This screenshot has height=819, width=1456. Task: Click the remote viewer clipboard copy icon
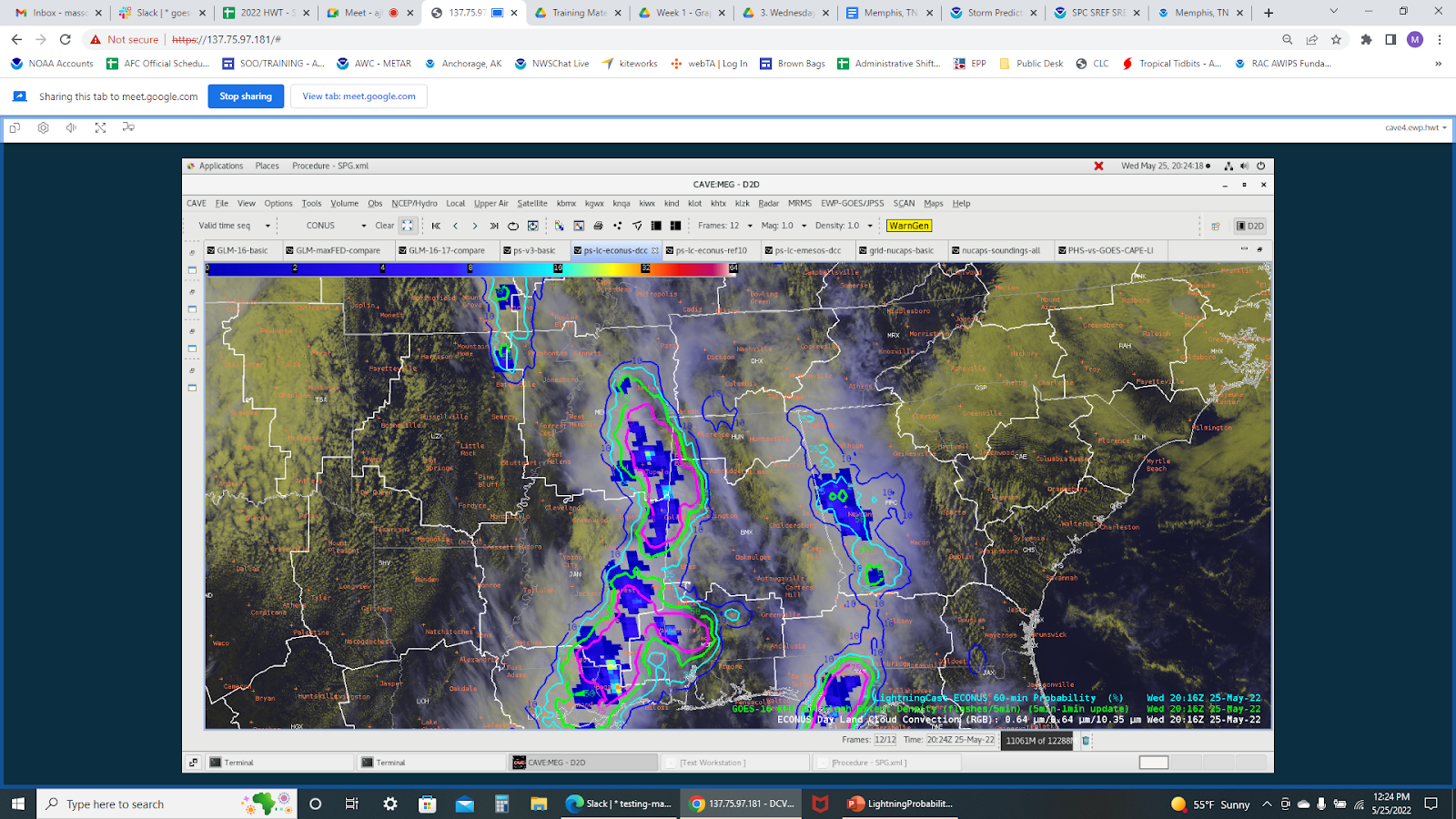15,128
